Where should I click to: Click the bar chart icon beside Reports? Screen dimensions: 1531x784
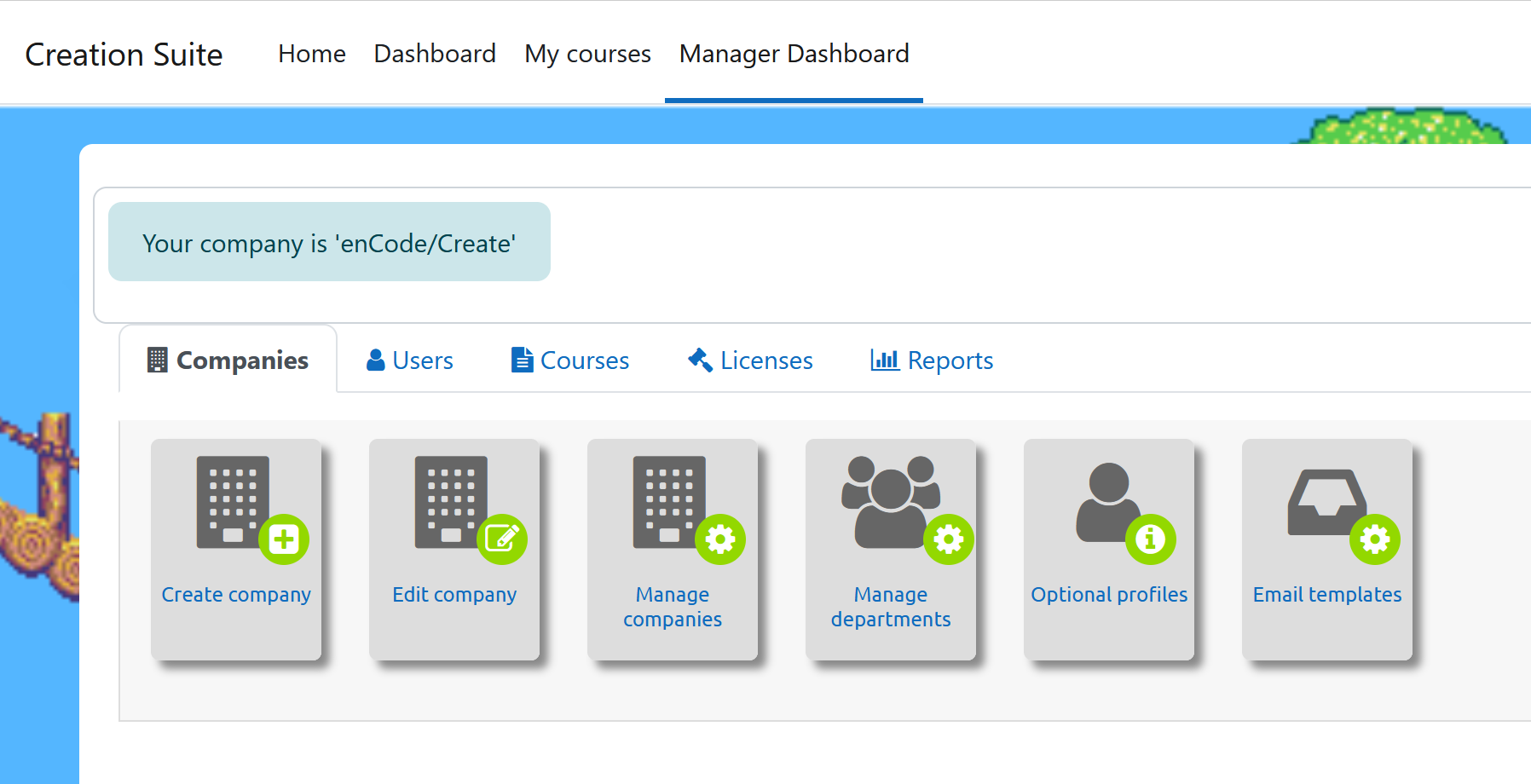click(884, 360)
